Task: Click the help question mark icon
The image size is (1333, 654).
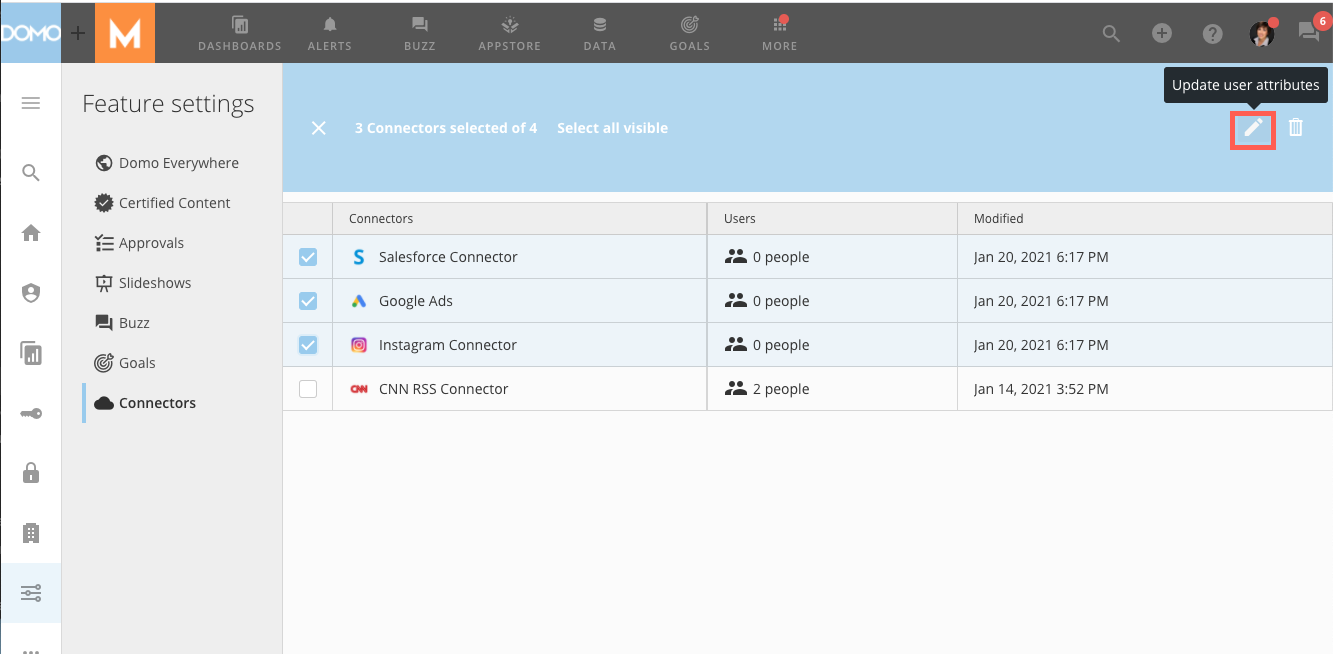Action: tap(1212, 33)
